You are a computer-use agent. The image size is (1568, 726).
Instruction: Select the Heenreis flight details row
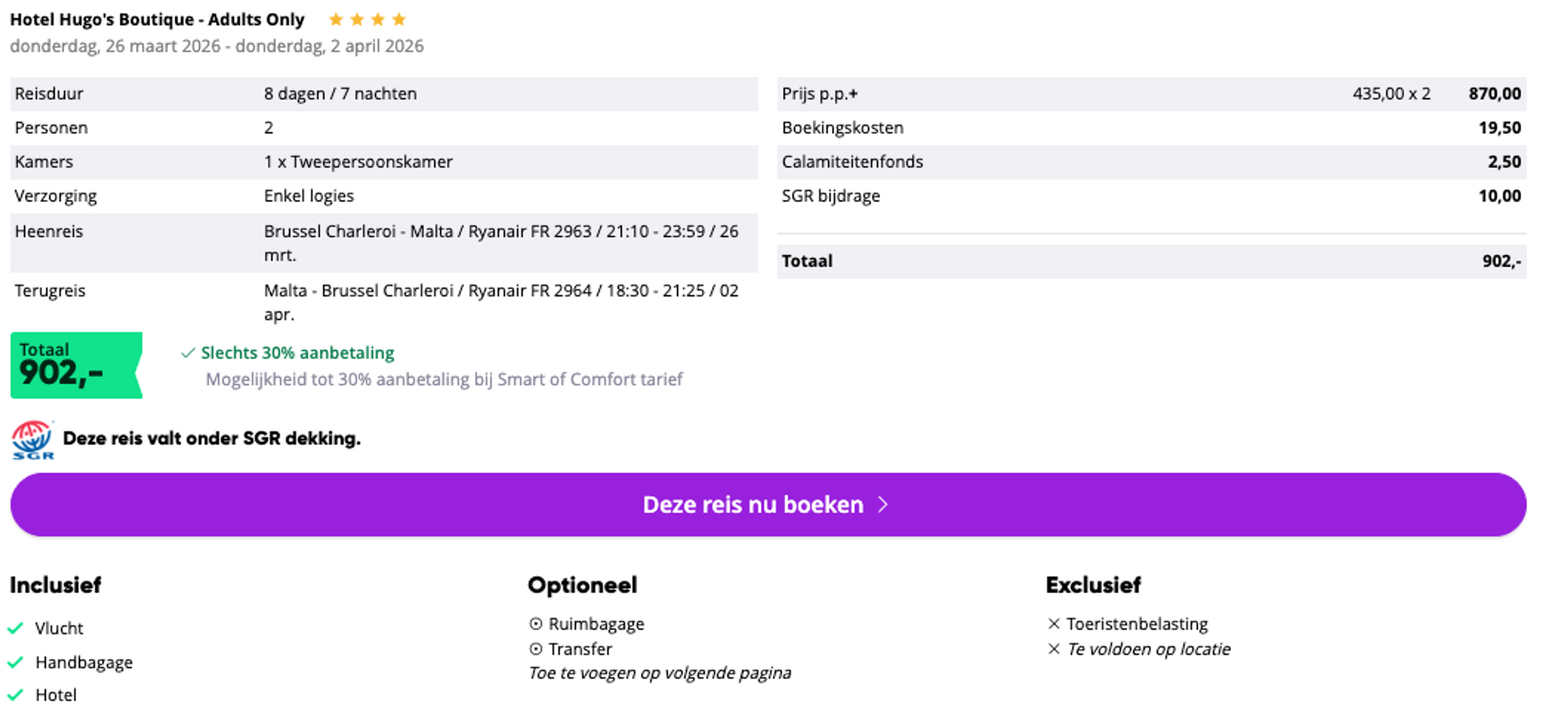pos(383,242)
